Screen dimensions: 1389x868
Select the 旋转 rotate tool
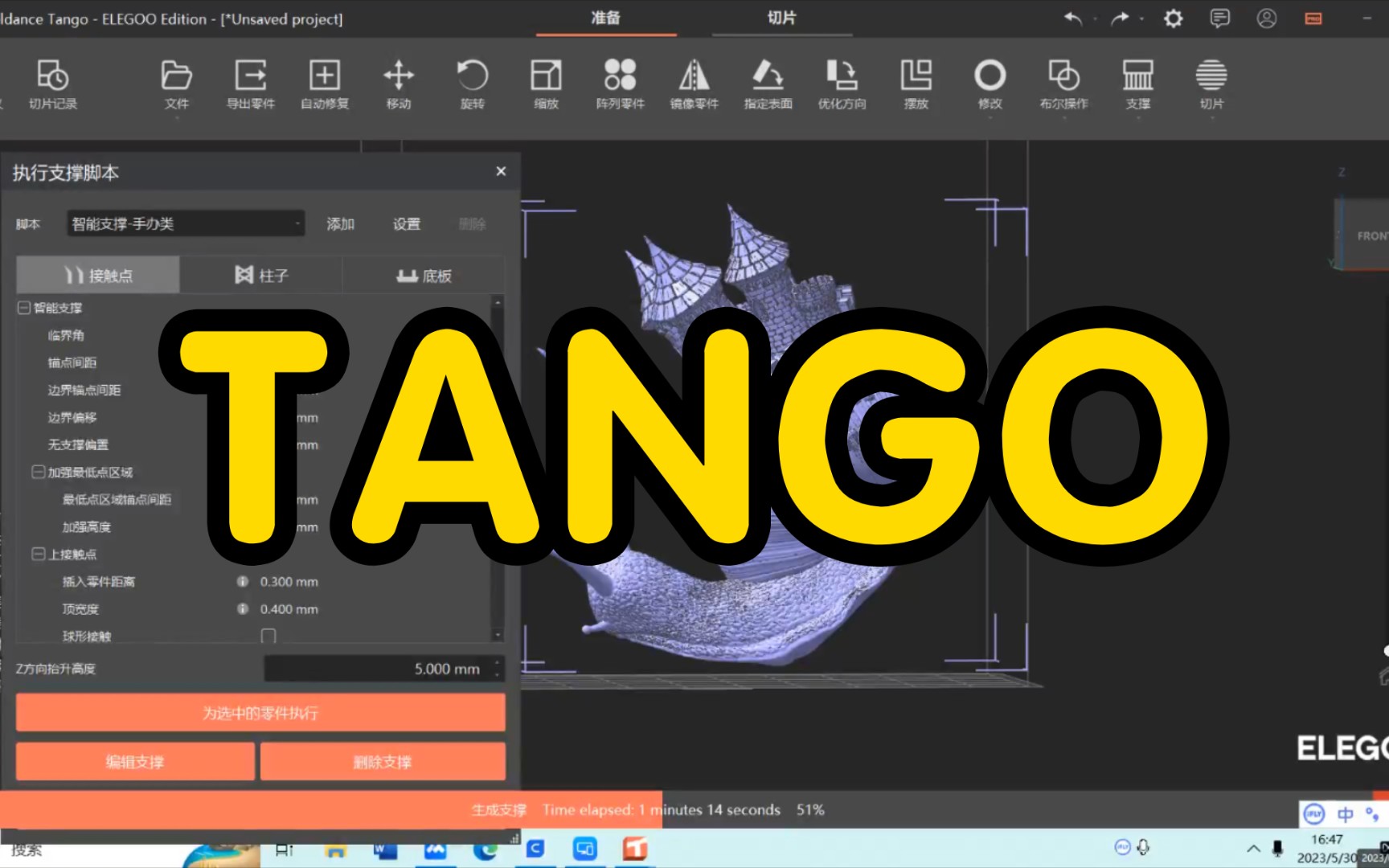pyautogui.click(x=473, y=84)
